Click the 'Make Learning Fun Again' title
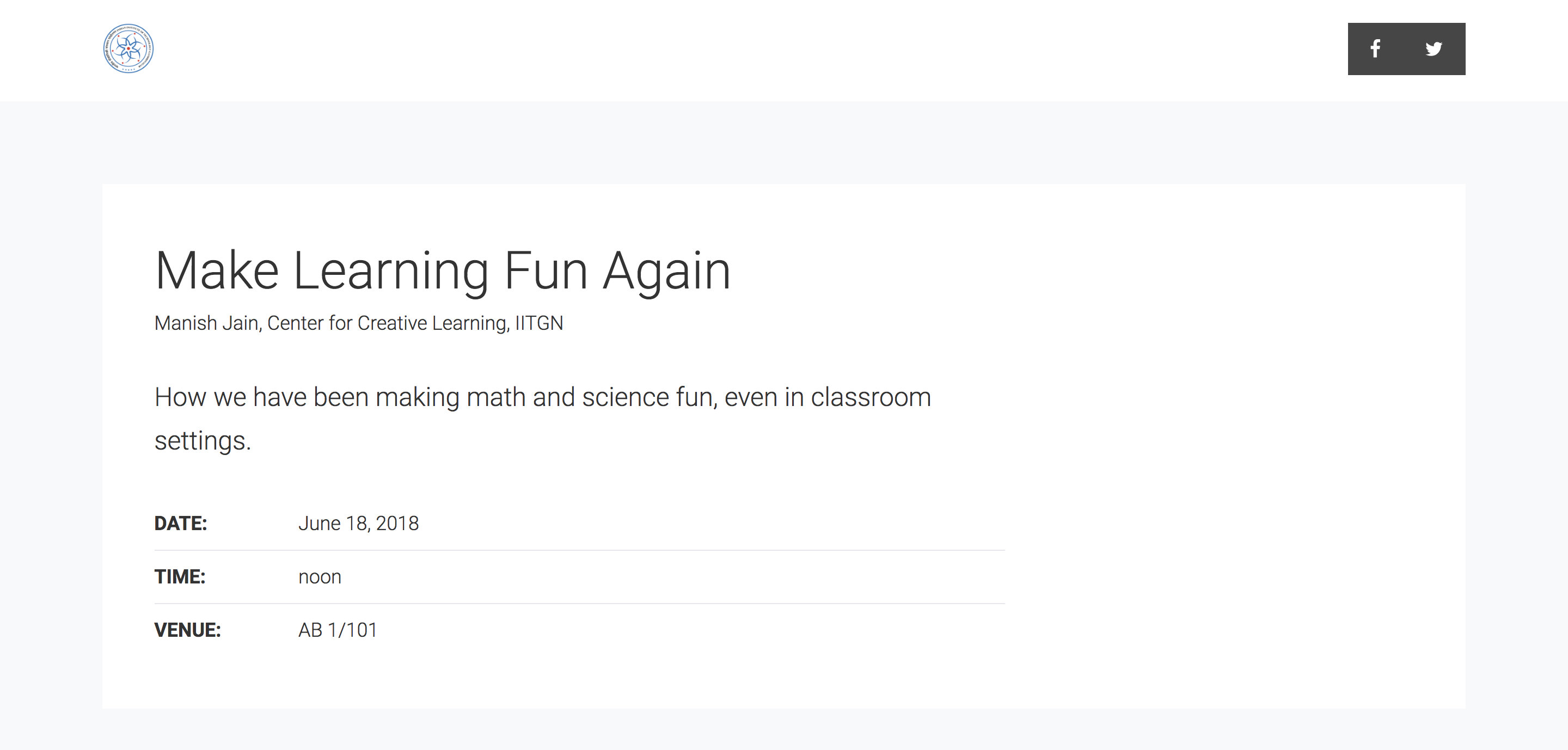 pos(443,271)
